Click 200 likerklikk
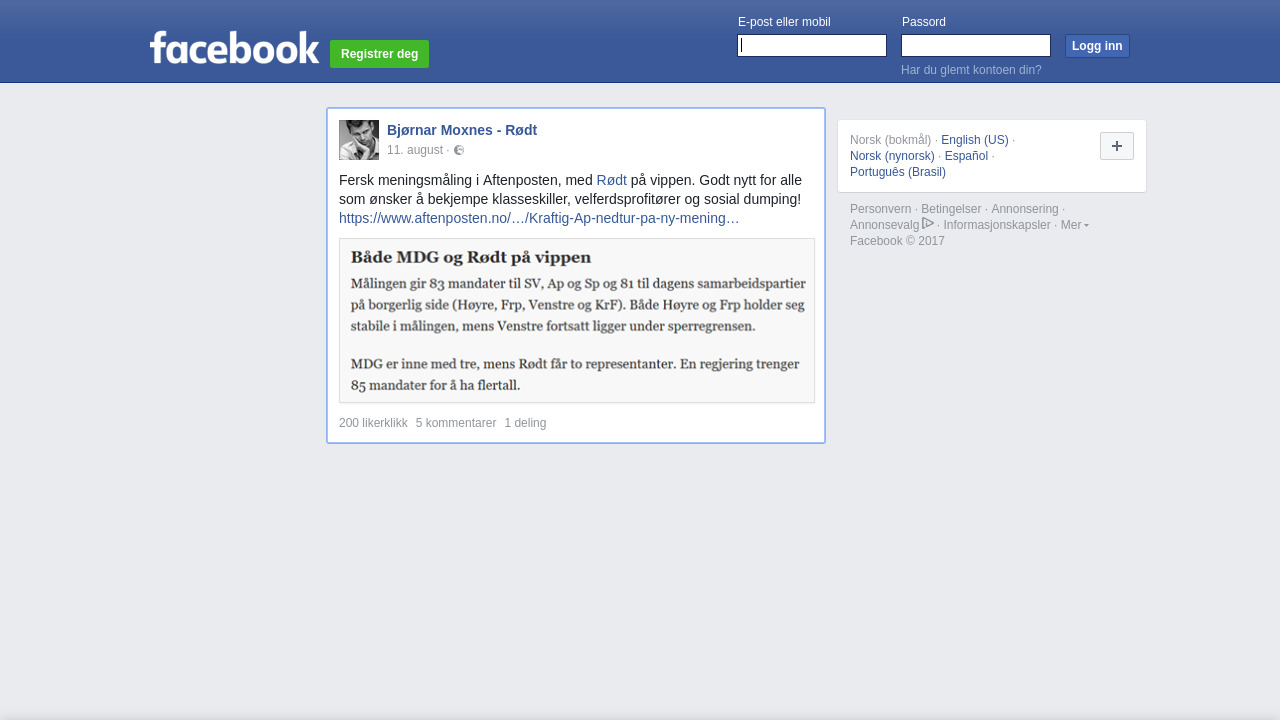Screen dimensions: 1280x720 coord(373,423)
